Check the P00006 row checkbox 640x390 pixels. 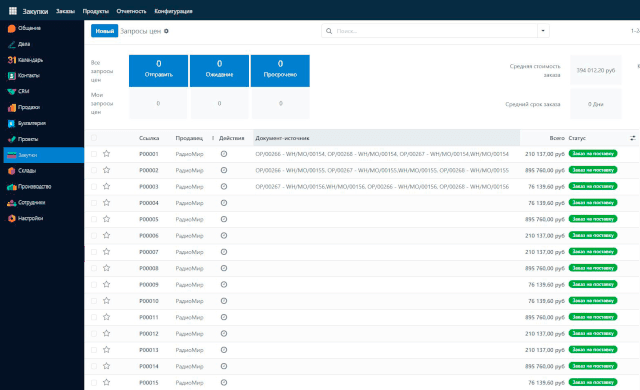click(x=94, y=235)
